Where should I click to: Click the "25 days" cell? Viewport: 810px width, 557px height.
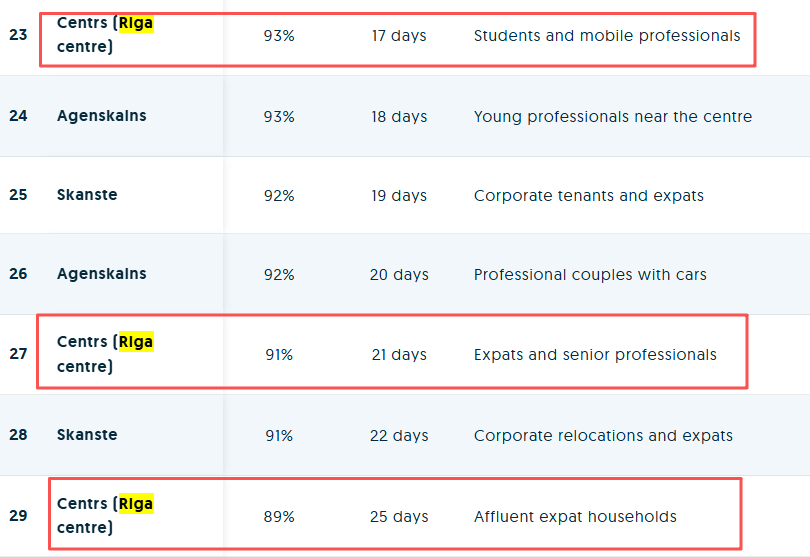point(398,517)
